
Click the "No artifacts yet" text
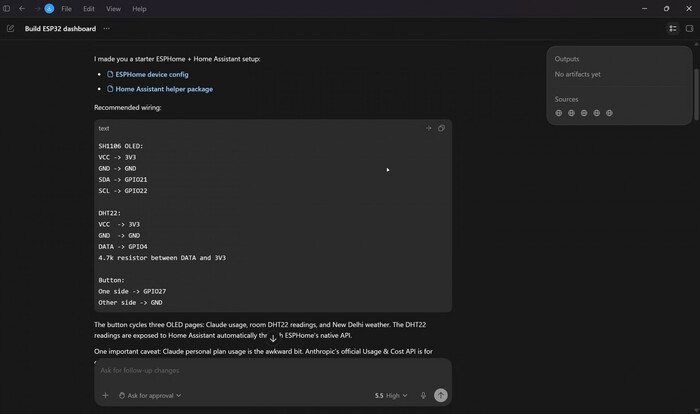(x=577, y=74)
